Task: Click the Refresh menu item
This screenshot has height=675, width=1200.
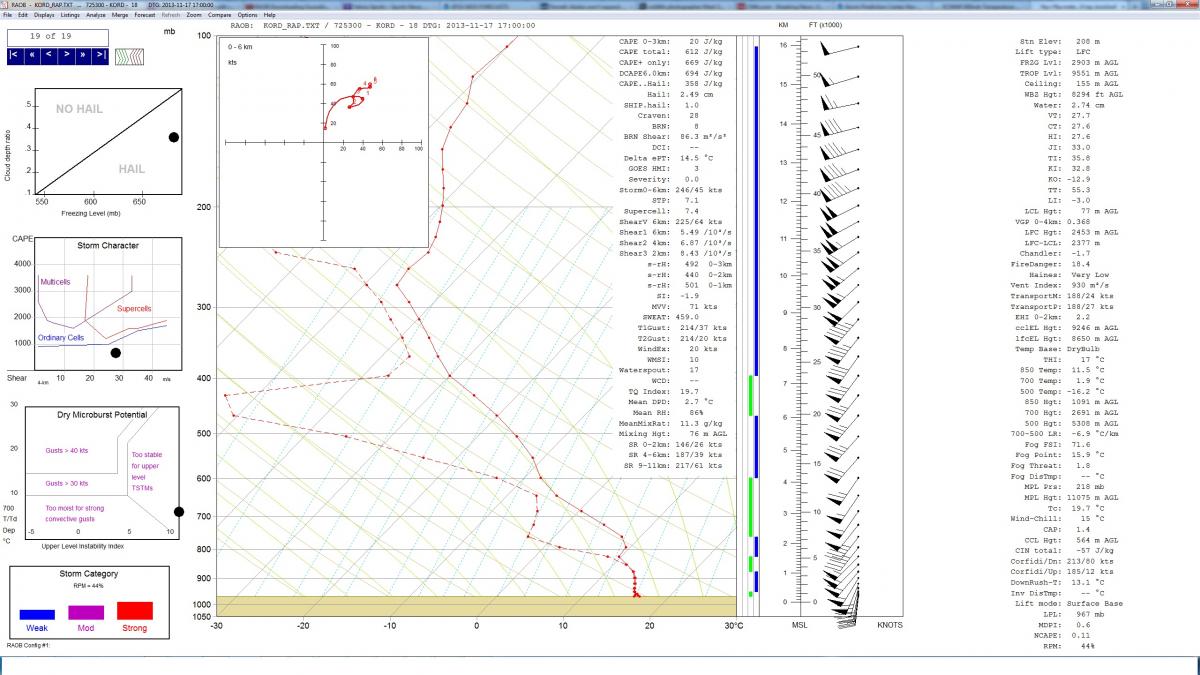Action: (x=170, y=15)
